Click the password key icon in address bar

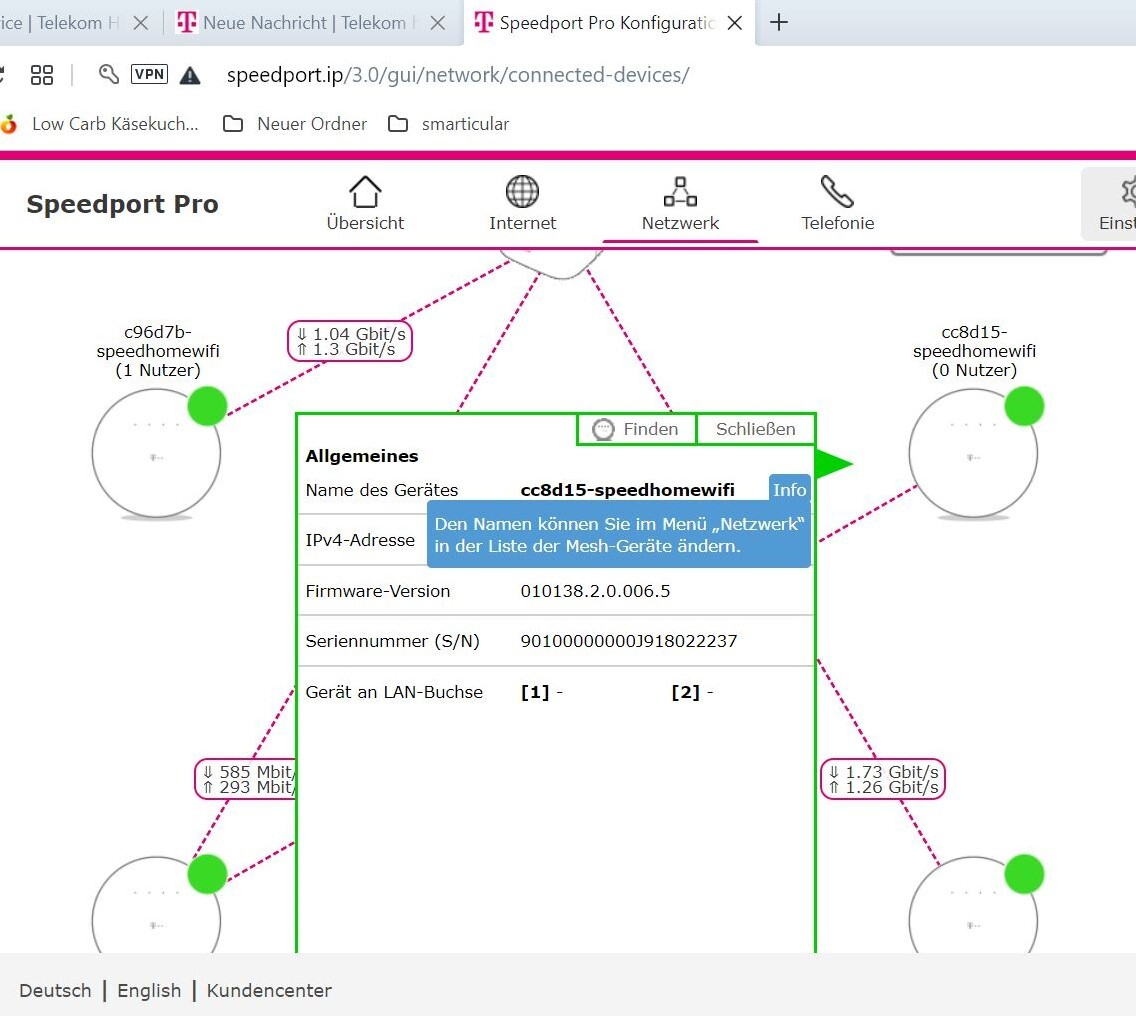tap(109, 74)
